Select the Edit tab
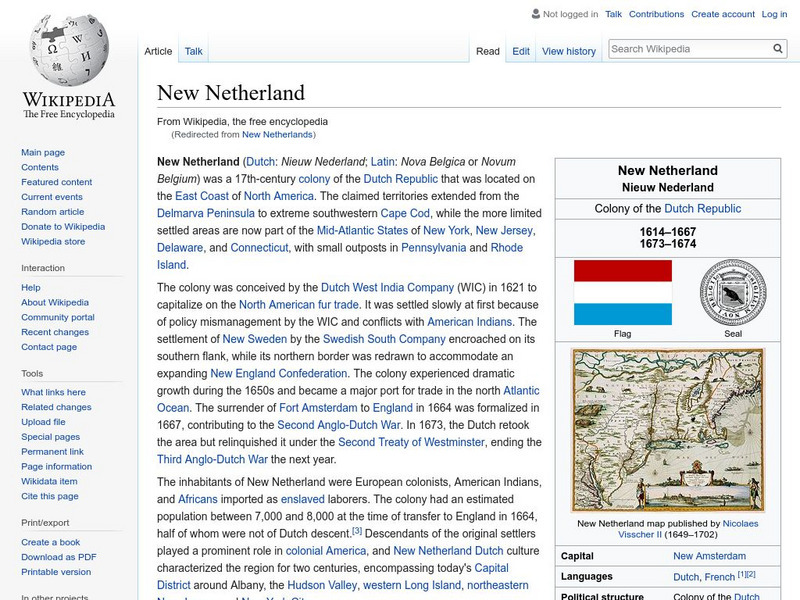Image resolution: width=800 pixels, height=600 pixels. [521, 50]
